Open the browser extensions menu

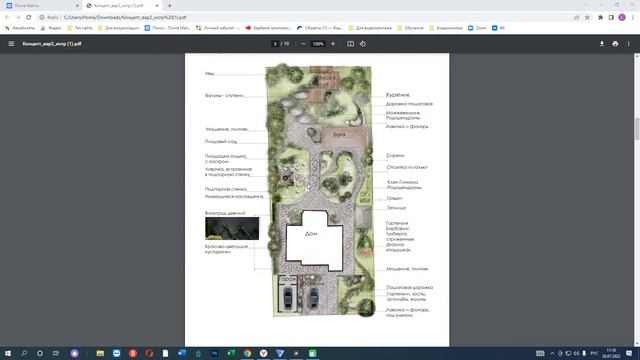tap(600, 17)
